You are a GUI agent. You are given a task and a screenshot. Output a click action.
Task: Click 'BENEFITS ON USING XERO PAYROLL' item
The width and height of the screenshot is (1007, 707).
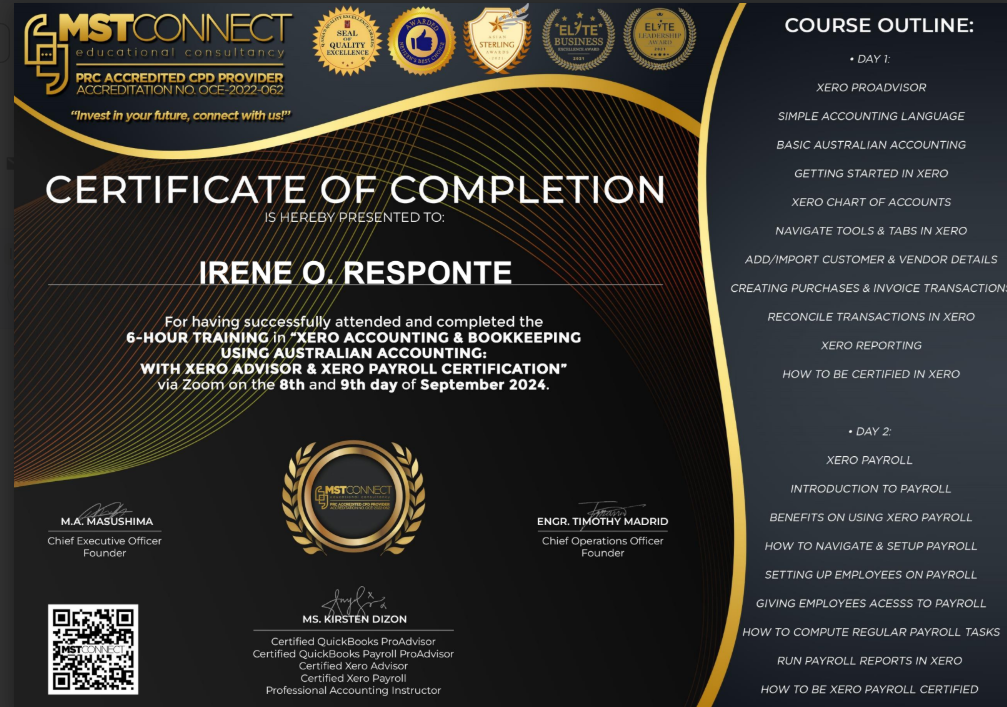tap(870, 517)
